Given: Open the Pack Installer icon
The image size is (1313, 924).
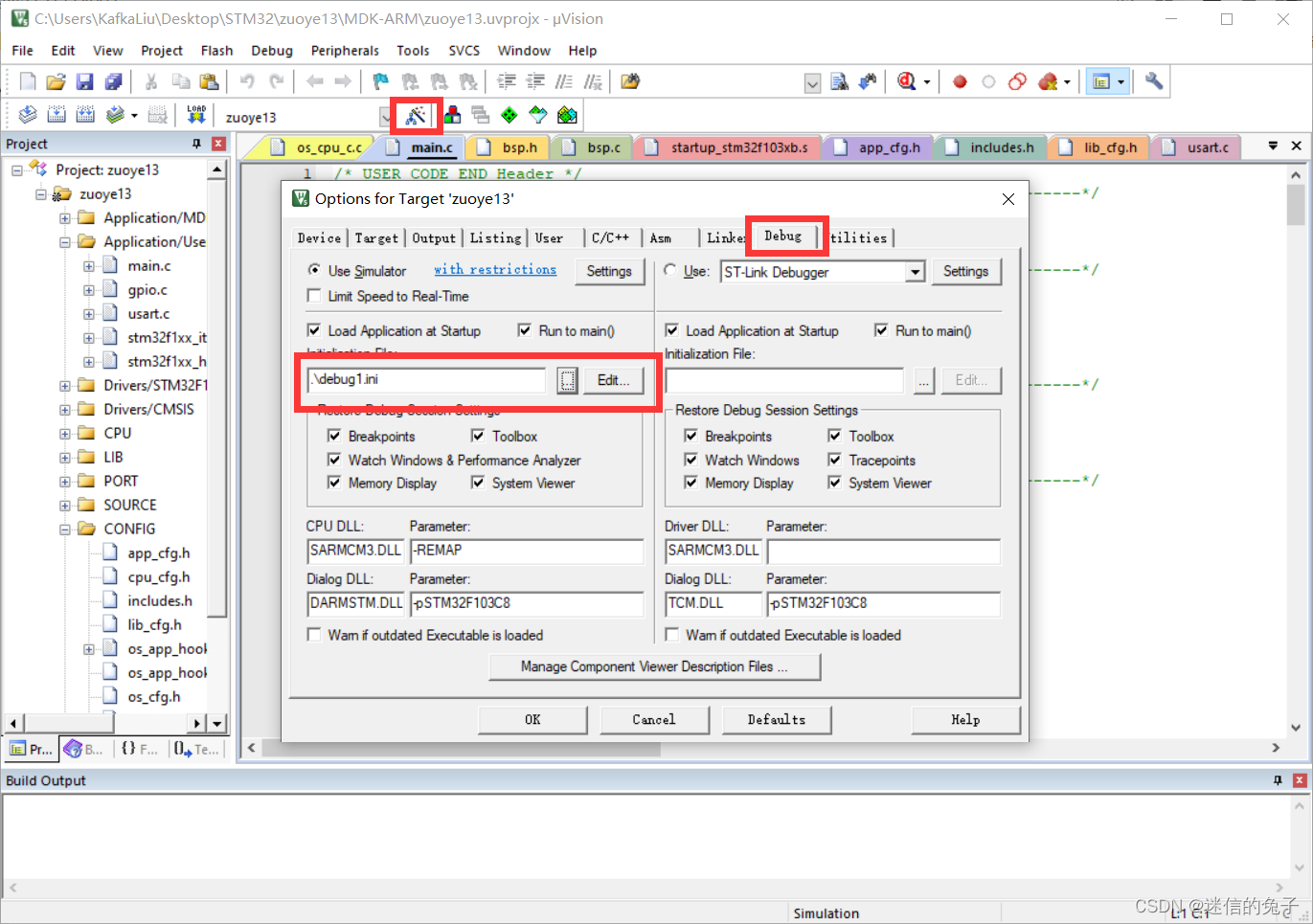Looking at the screenshot, I should 567,116.
